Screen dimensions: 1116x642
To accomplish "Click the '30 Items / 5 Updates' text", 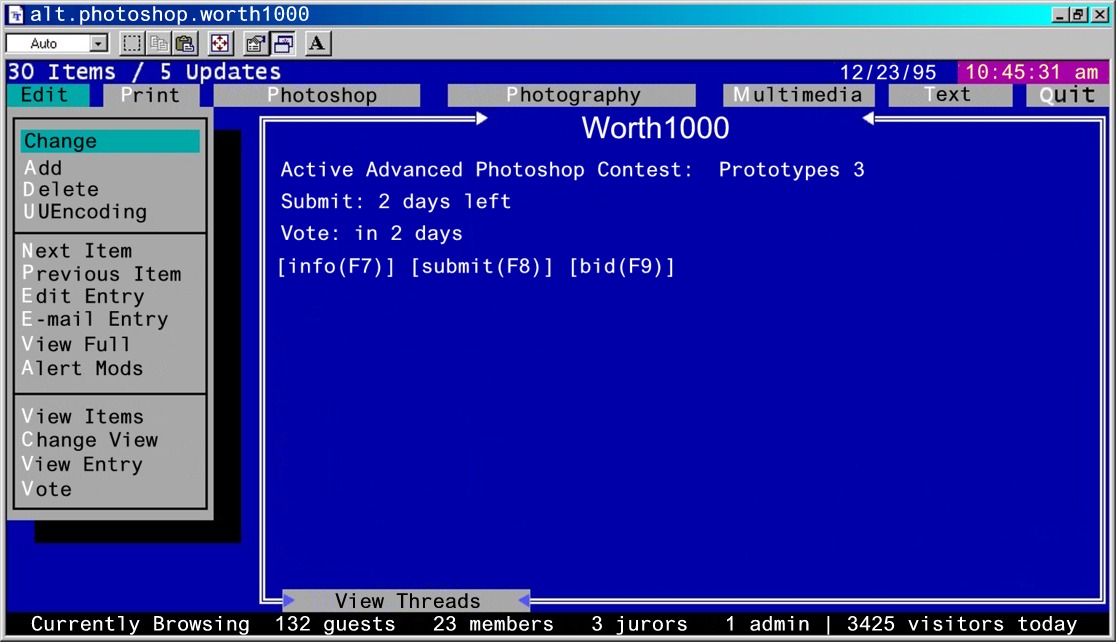I will tap(144, 72).
